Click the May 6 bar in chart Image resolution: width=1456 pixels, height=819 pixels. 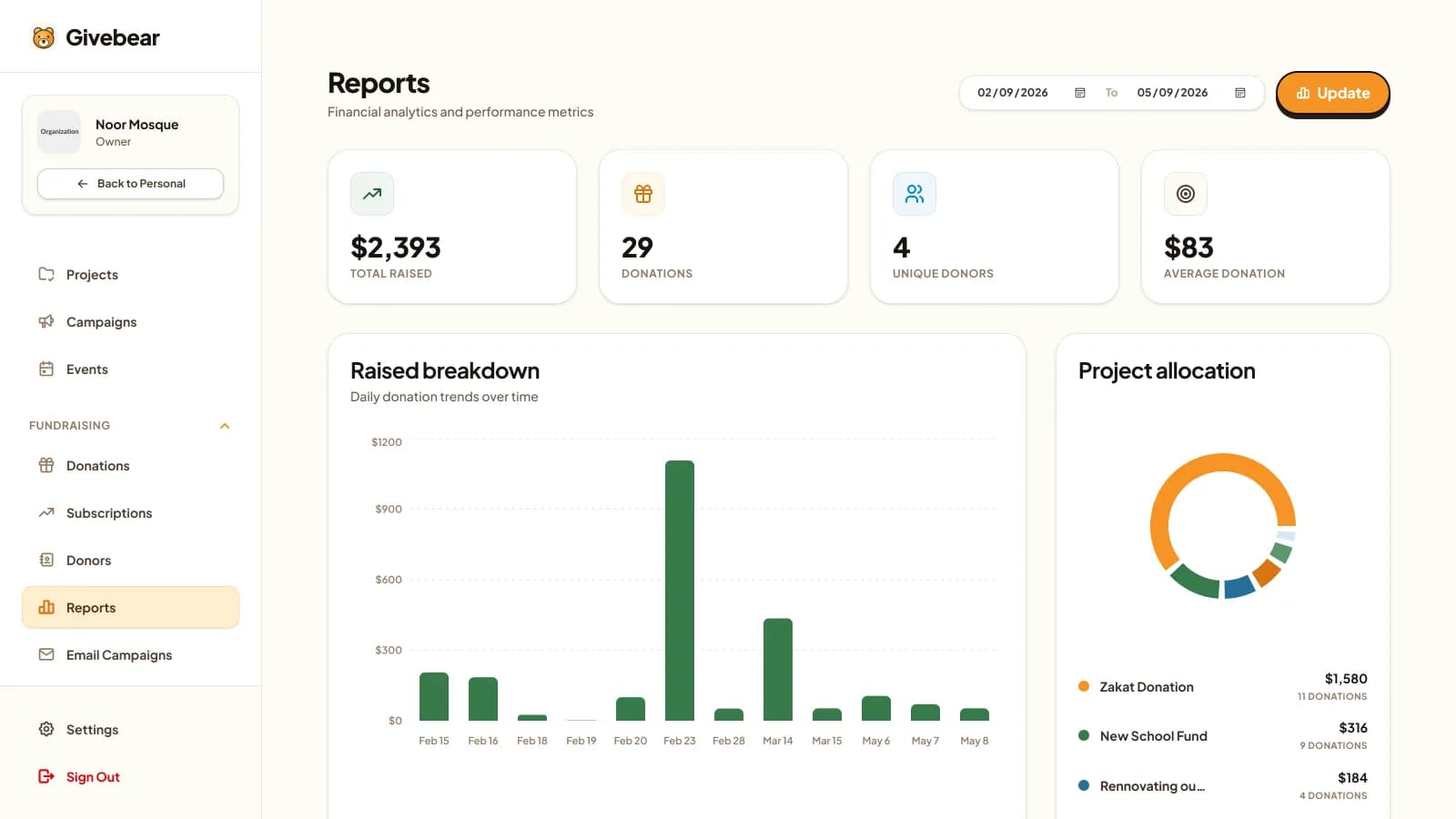(x=876, y=708)
